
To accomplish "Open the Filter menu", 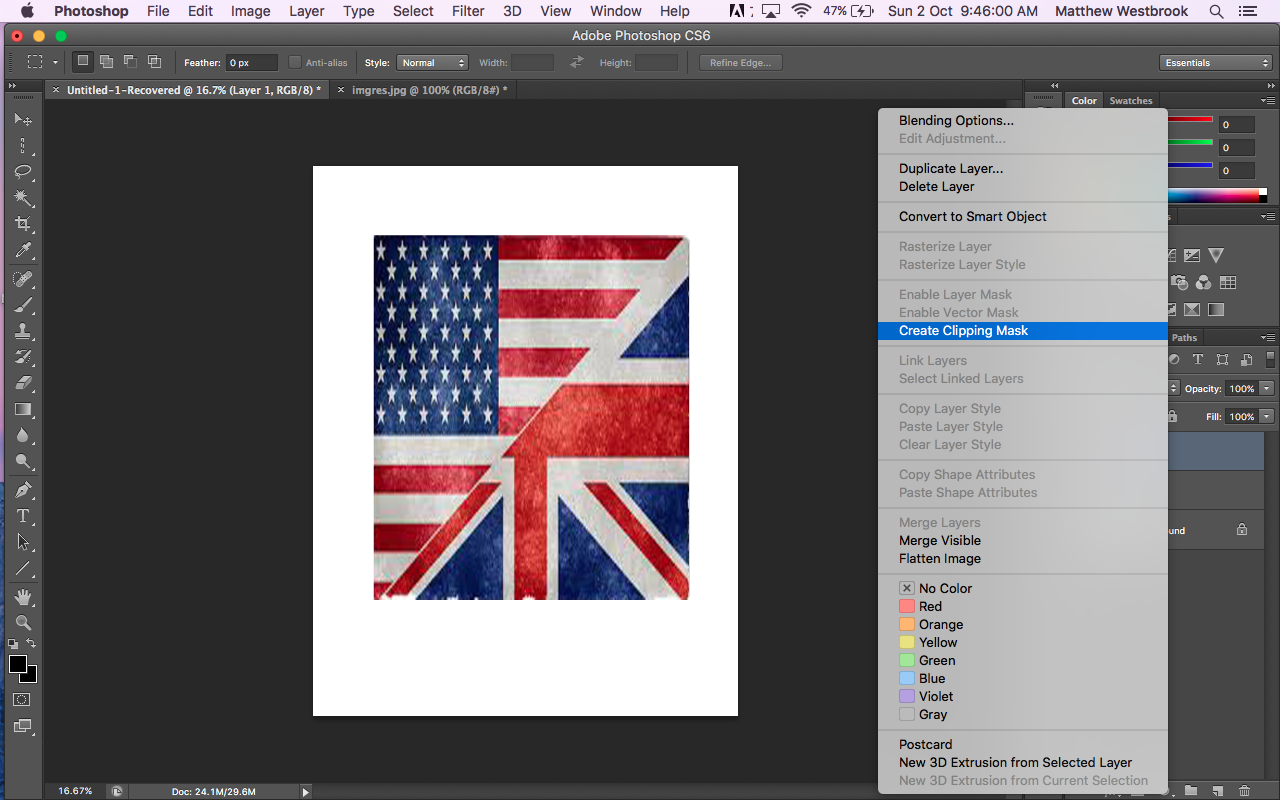I will pyautogui.click(x=468, y=11).
